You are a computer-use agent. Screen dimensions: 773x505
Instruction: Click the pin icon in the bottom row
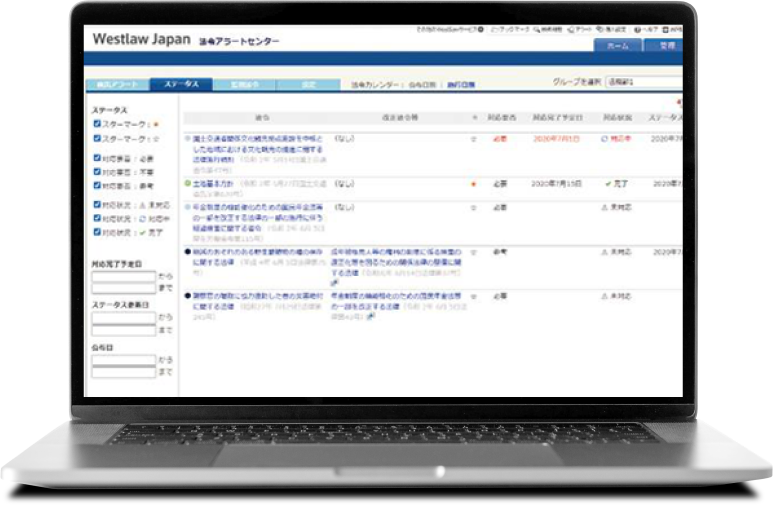pos(371,316)
